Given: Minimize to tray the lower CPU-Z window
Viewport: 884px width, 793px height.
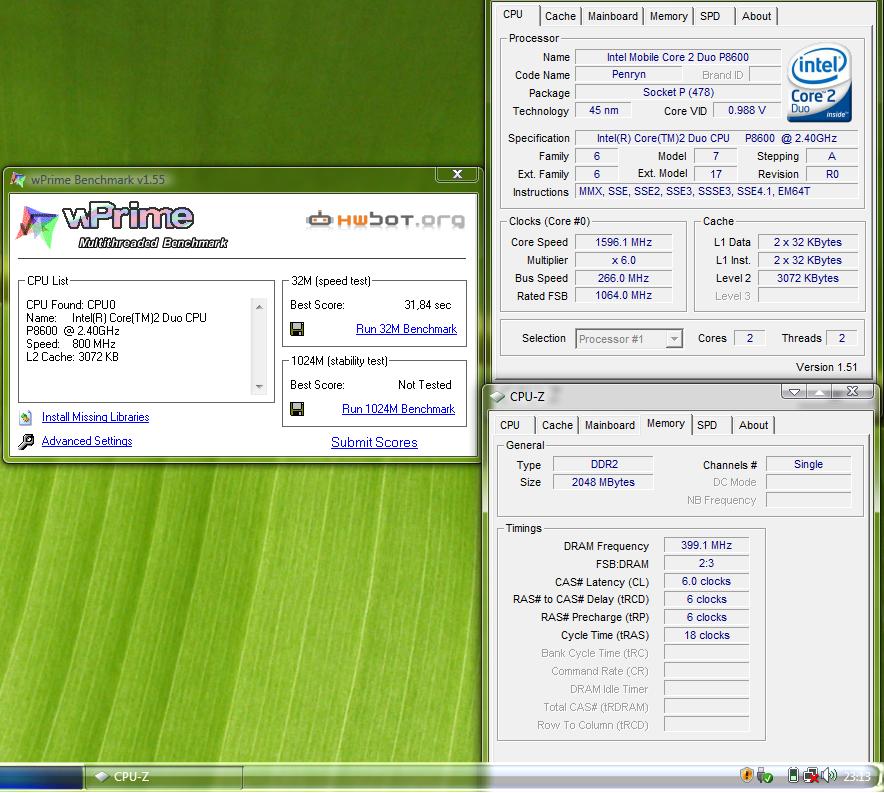Looking at the screenshot, I should [794, 392].
